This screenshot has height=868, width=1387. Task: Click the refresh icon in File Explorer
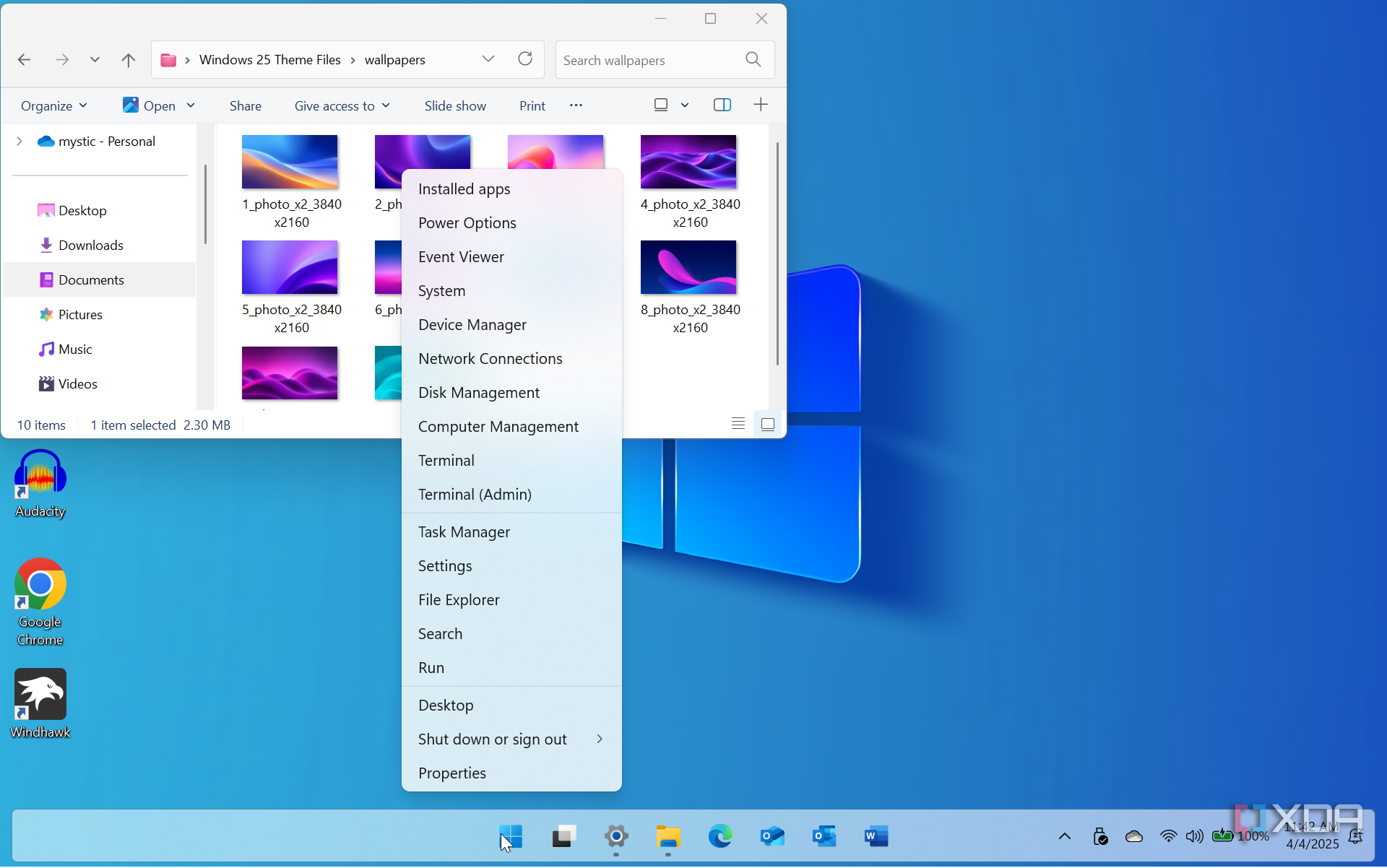click(525, 59)
